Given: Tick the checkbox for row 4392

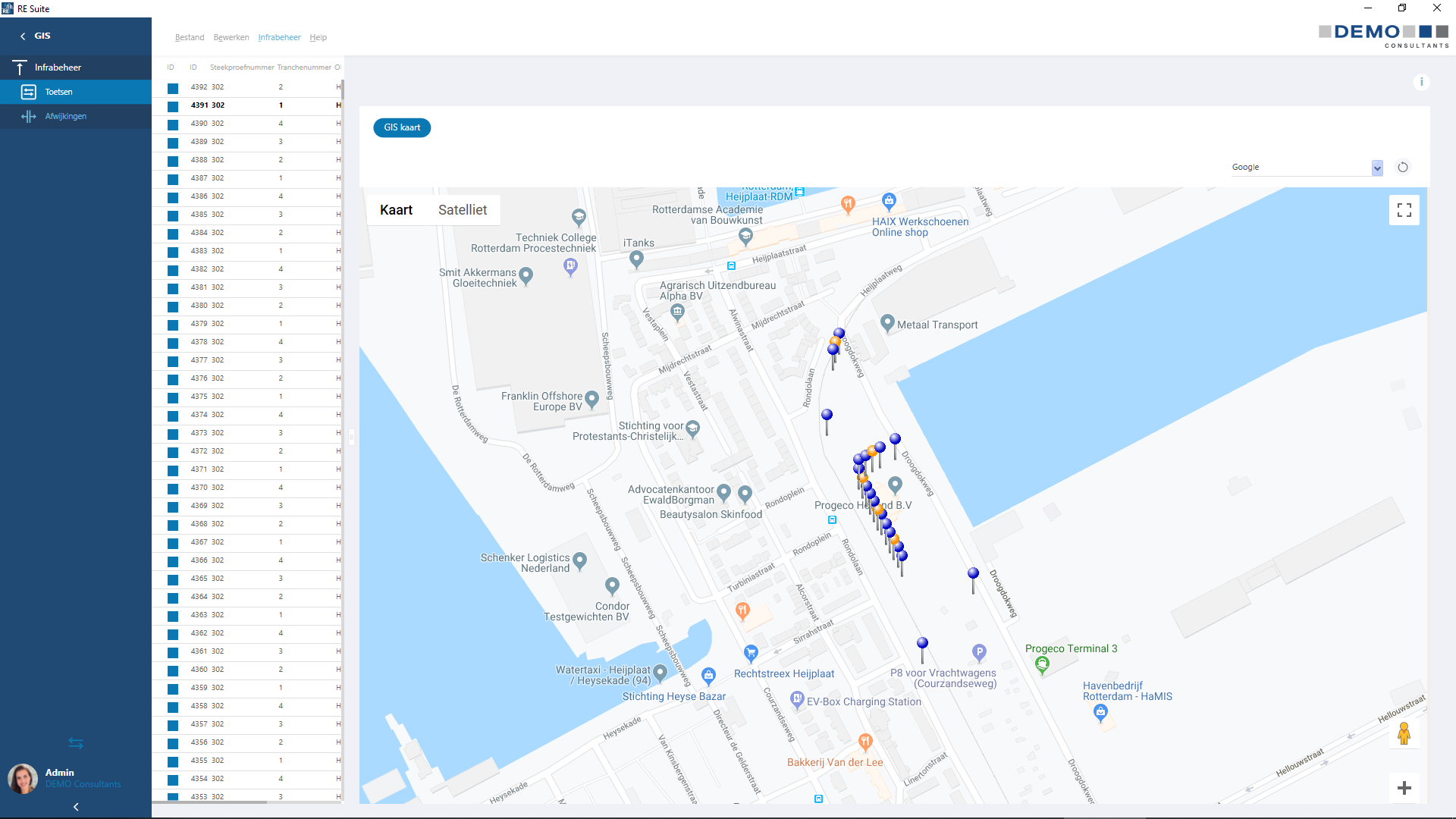Looking at the screenshot, I should pos(173,88).
